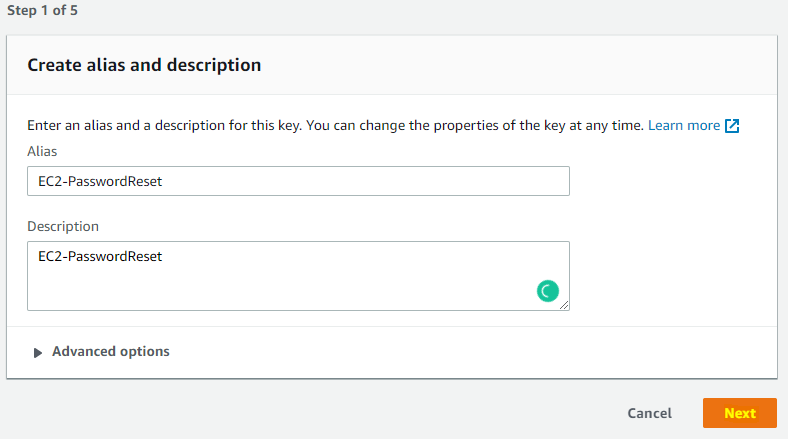The image size is (788, 439).
Task: Click the resize grip of the Description textarea
Action: coord(564,305)
